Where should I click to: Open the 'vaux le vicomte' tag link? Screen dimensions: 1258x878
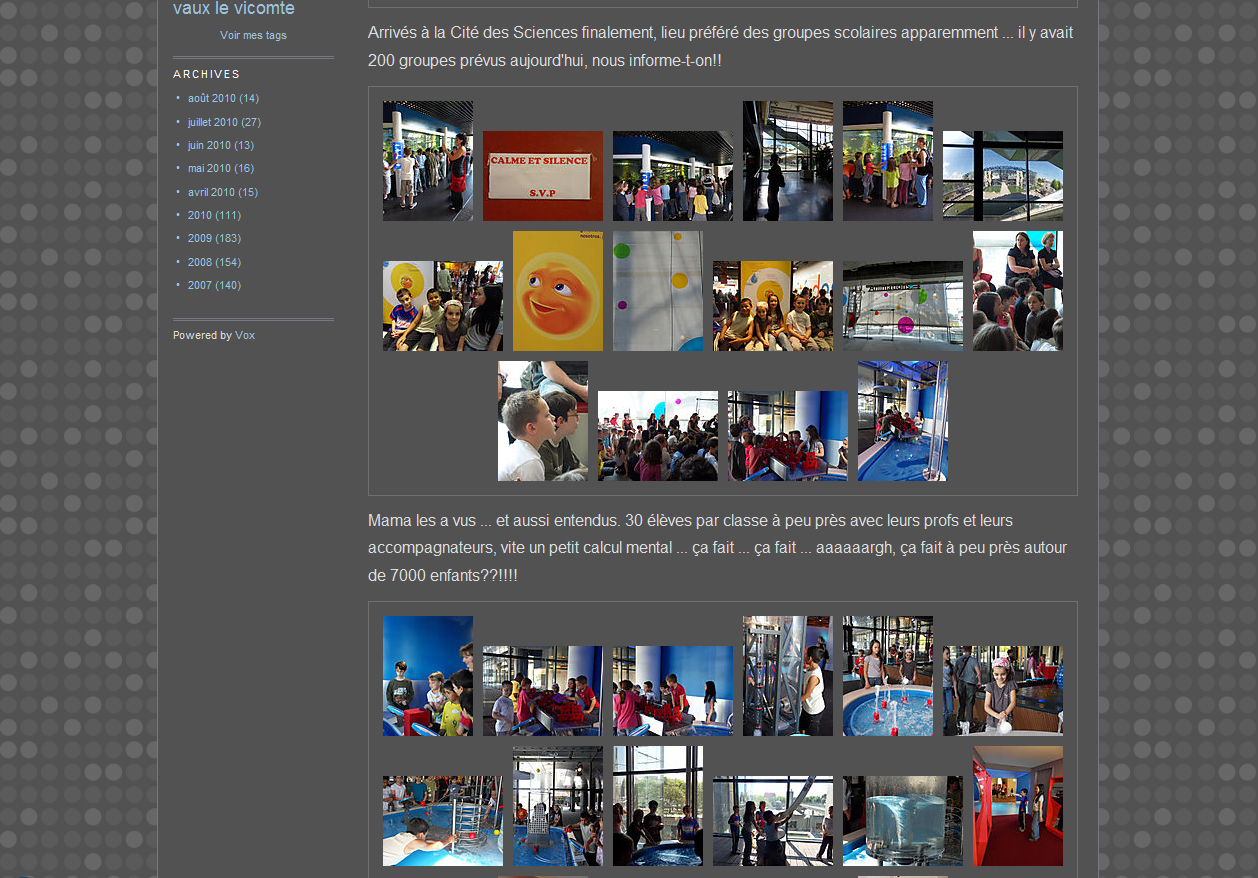pyautogui.click(x=233, y=9)
